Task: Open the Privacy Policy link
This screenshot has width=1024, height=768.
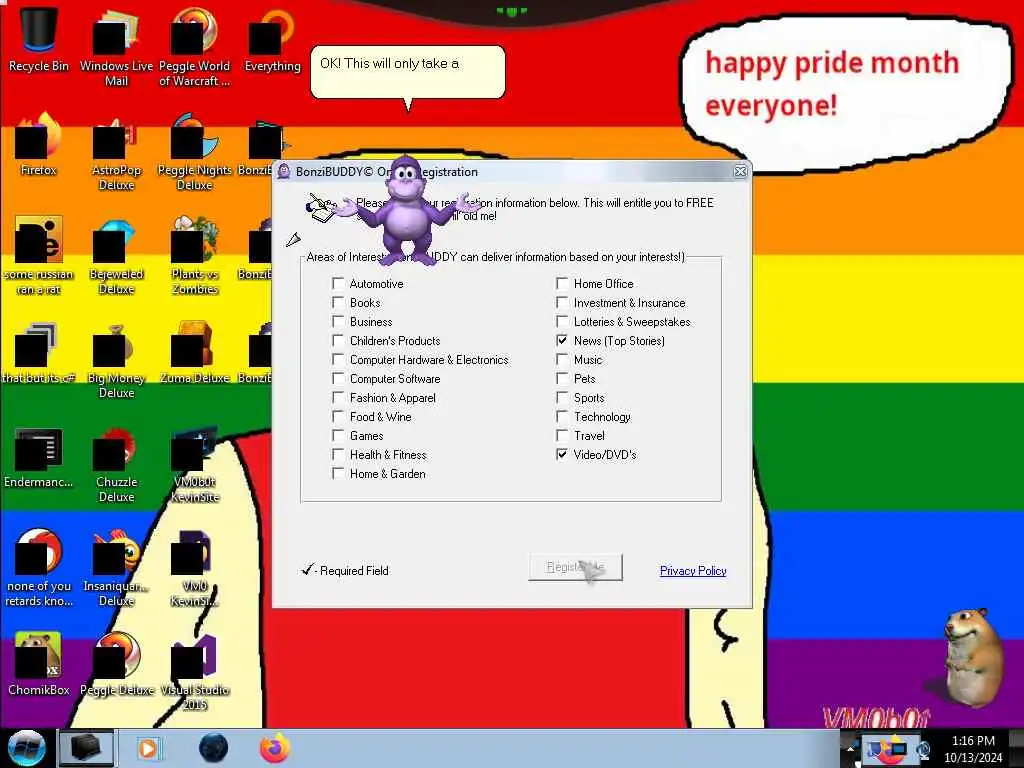Action: (x=693, y=571)
